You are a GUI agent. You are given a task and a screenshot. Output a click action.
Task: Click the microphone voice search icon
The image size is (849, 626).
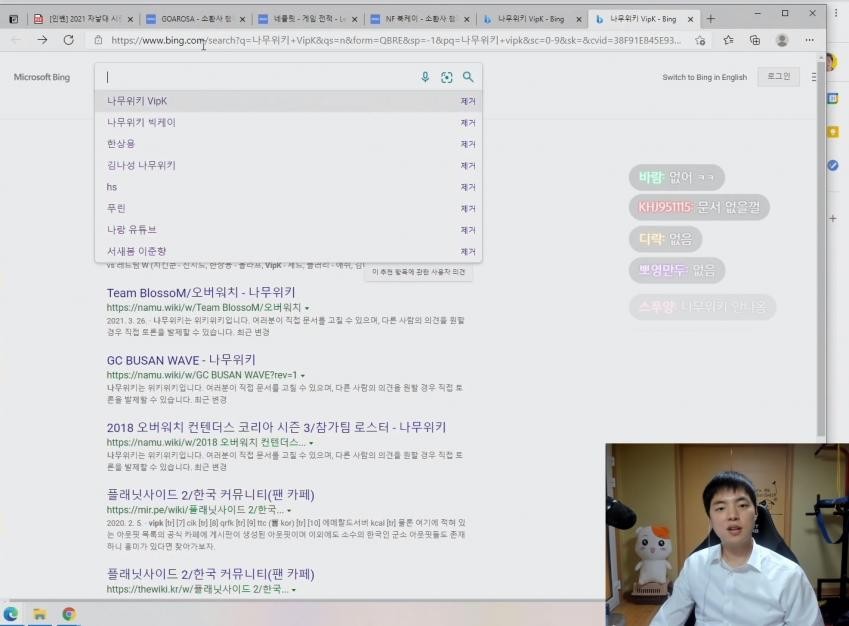tap(425, 77)
